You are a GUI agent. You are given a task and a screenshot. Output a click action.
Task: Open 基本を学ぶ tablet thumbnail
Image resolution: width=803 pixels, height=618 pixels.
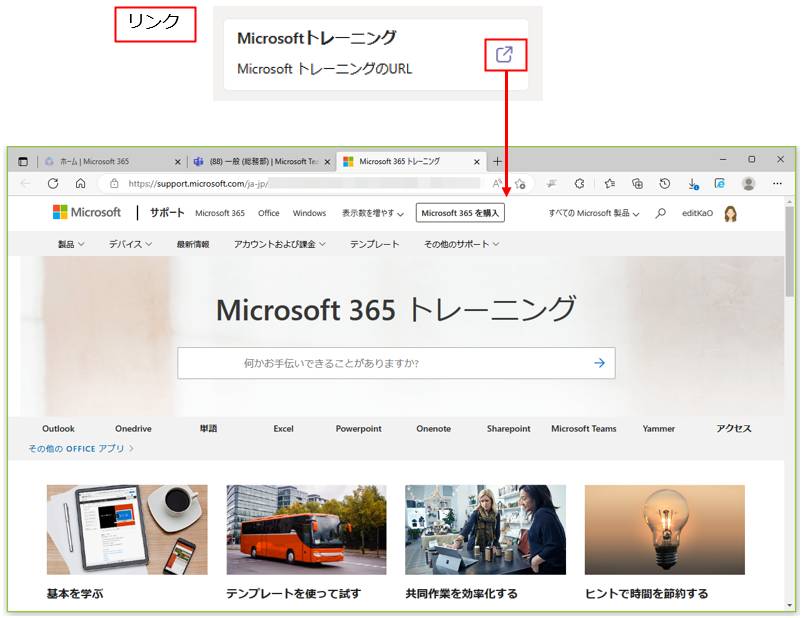pos(127,529)
